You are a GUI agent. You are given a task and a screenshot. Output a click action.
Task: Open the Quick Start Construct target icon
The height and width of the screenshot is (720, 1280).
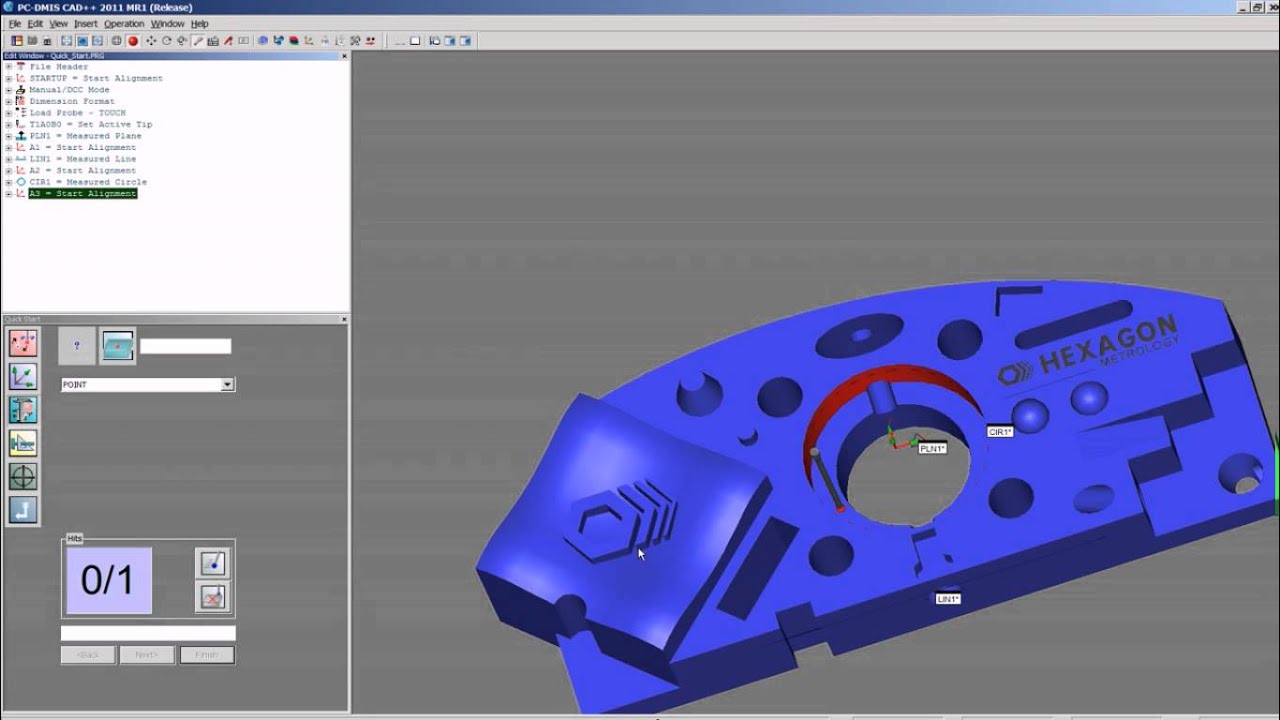tap(23, 476)
